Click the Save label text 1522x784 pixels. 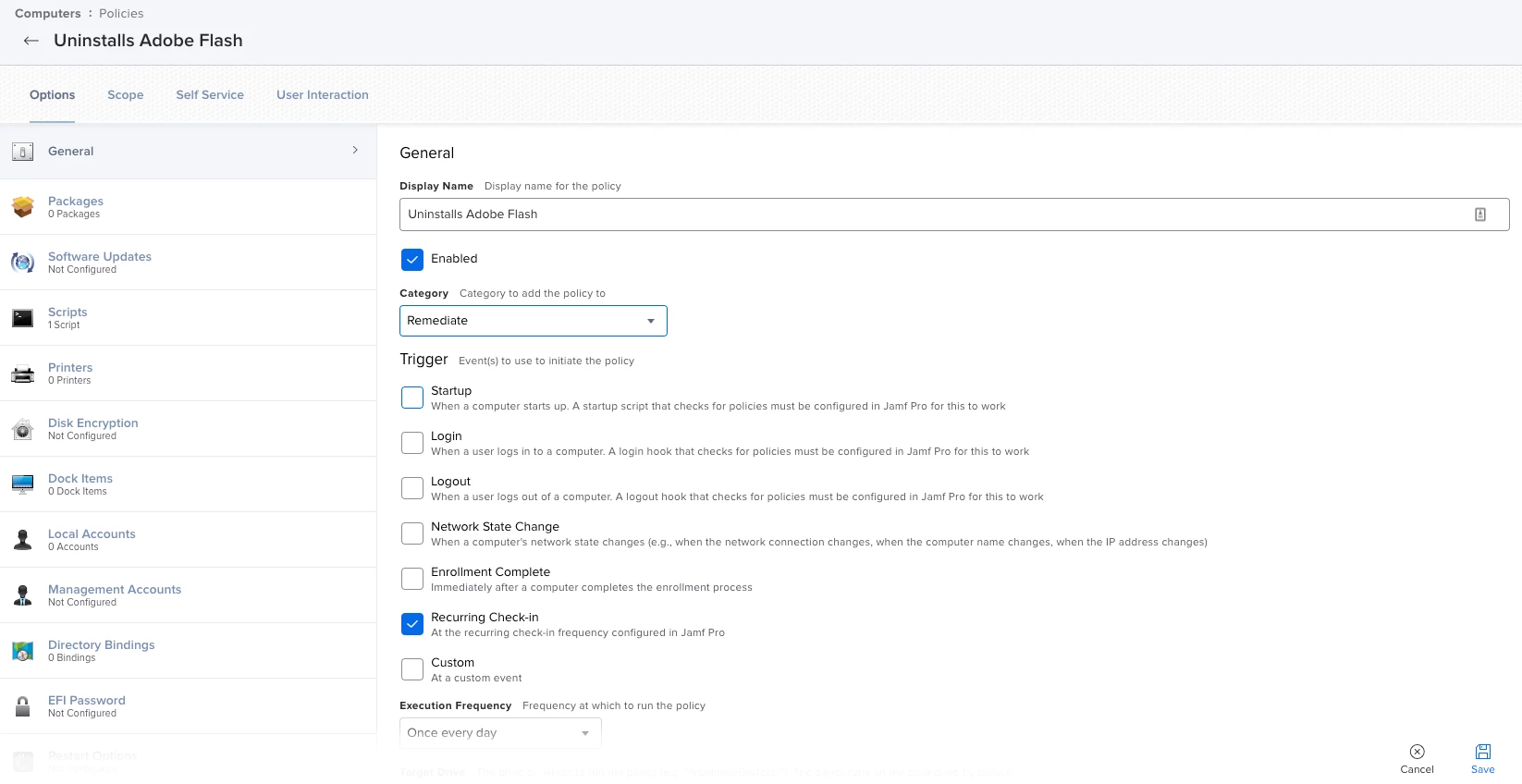tap(1483, 769)
